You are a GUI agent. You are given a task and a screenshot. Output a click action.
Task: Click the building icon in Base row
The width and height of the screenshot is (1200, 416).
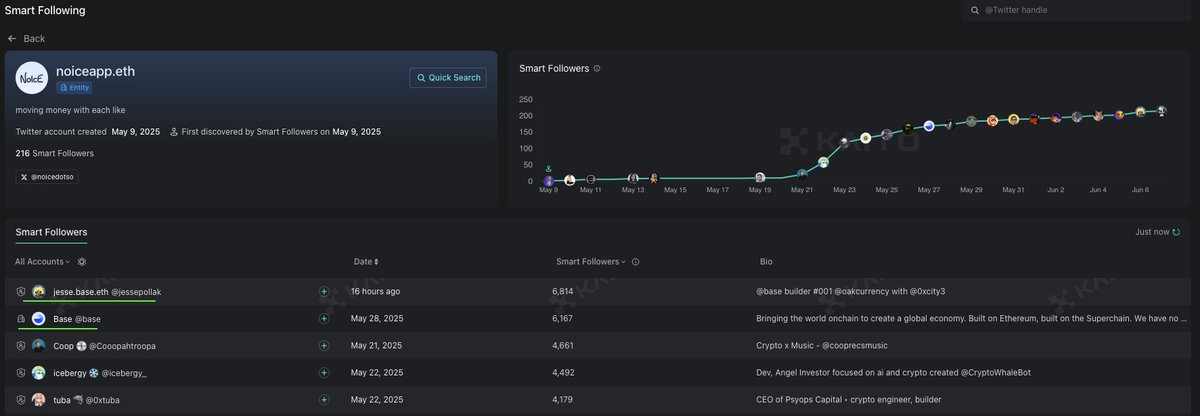tap(21, 318)
